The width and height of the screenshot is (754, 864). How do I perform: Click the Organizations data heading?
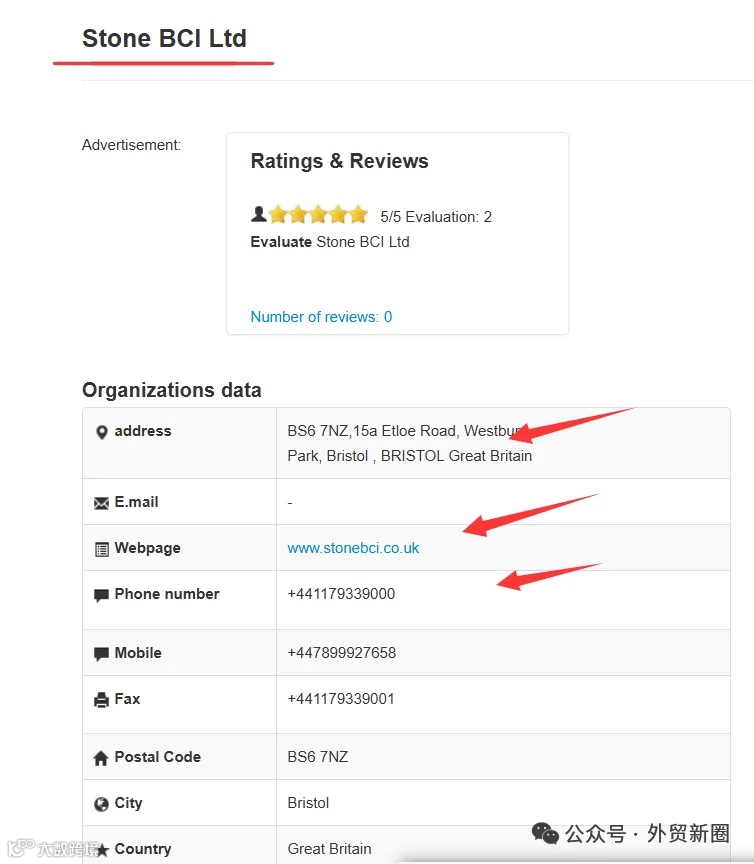click(172, 390)
